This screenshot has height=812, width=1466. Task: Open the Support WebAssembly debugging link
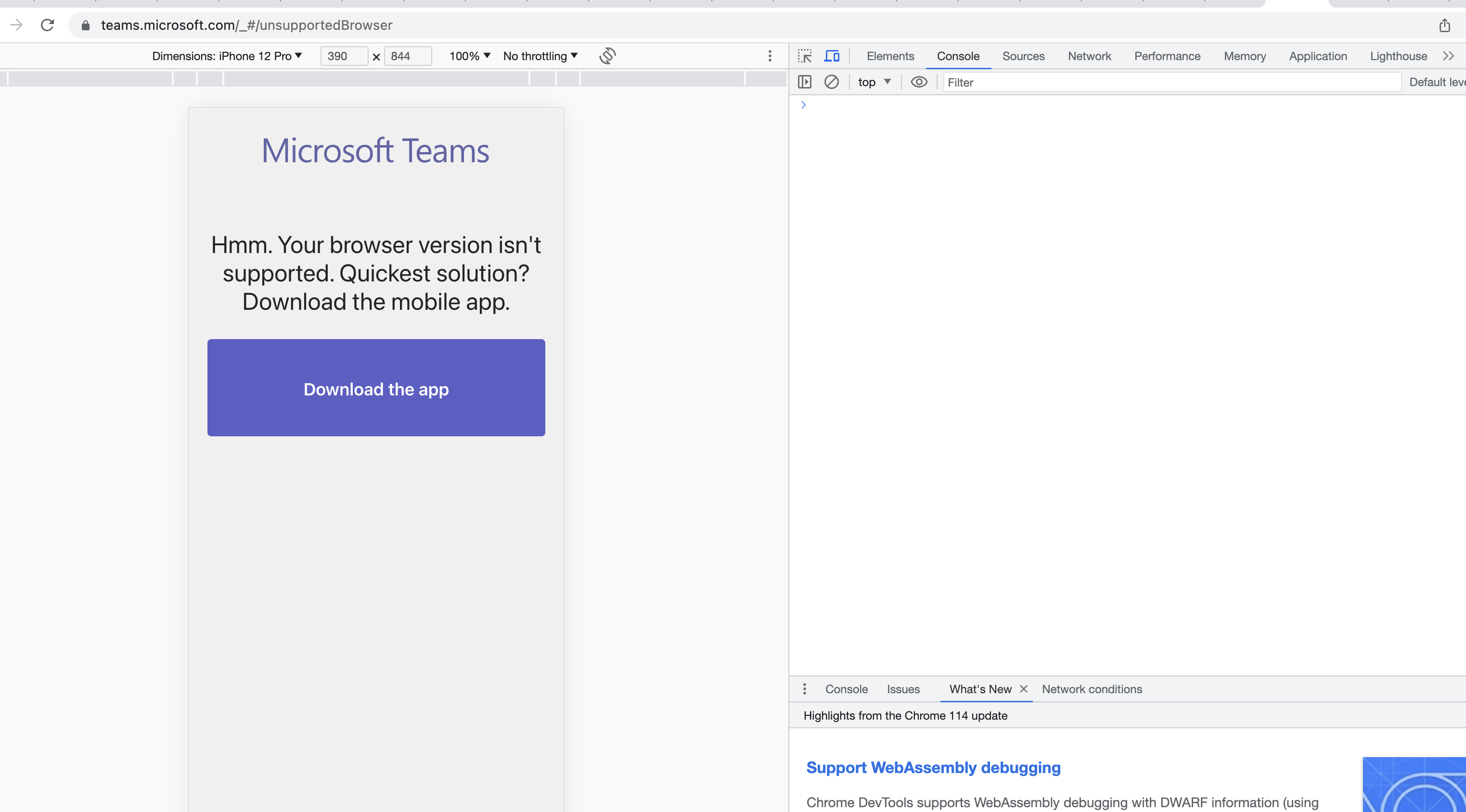[x=933, y=767]
